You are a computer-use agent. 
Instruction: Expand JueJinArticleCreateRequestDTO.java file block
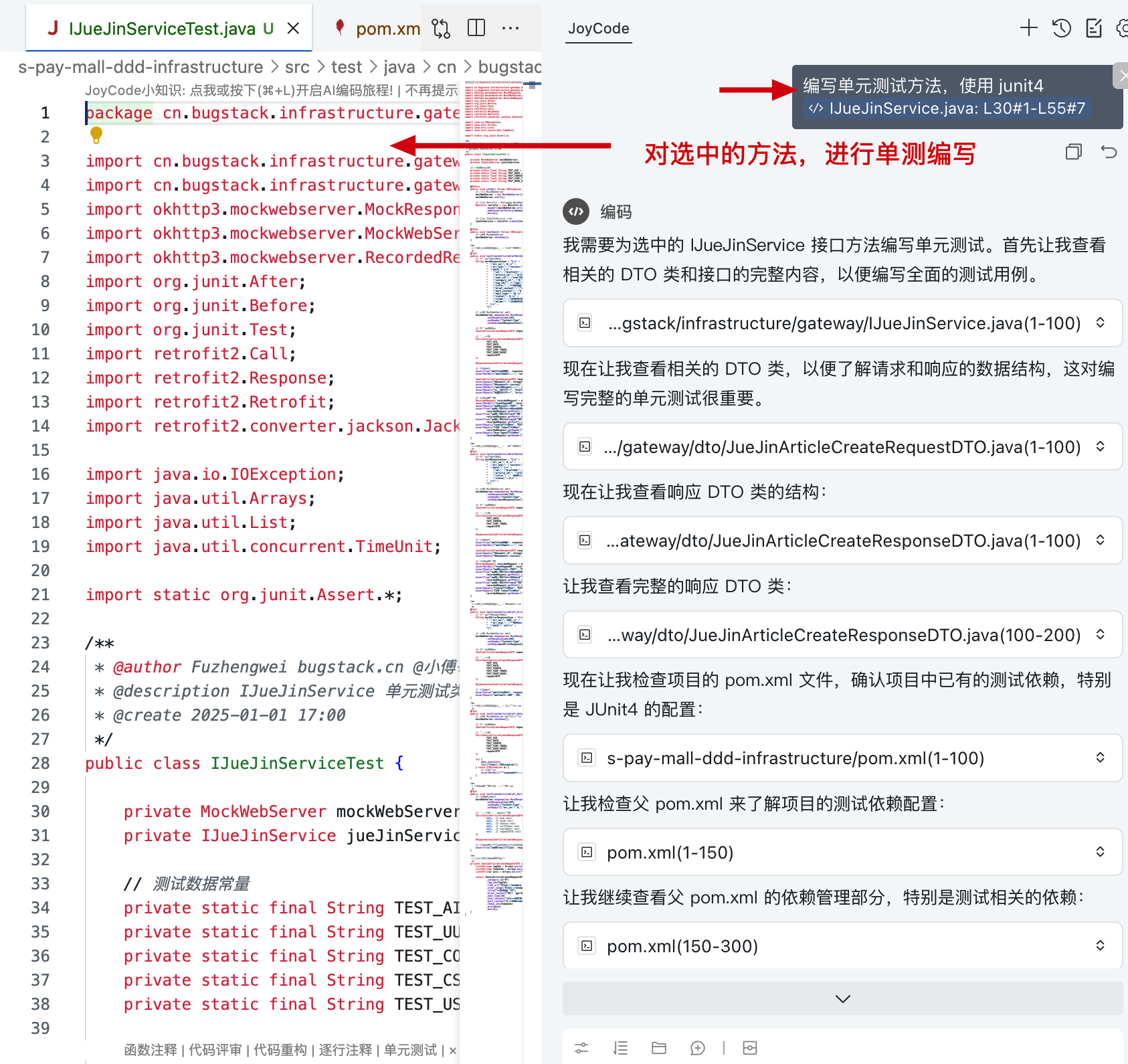point(1100,446)
